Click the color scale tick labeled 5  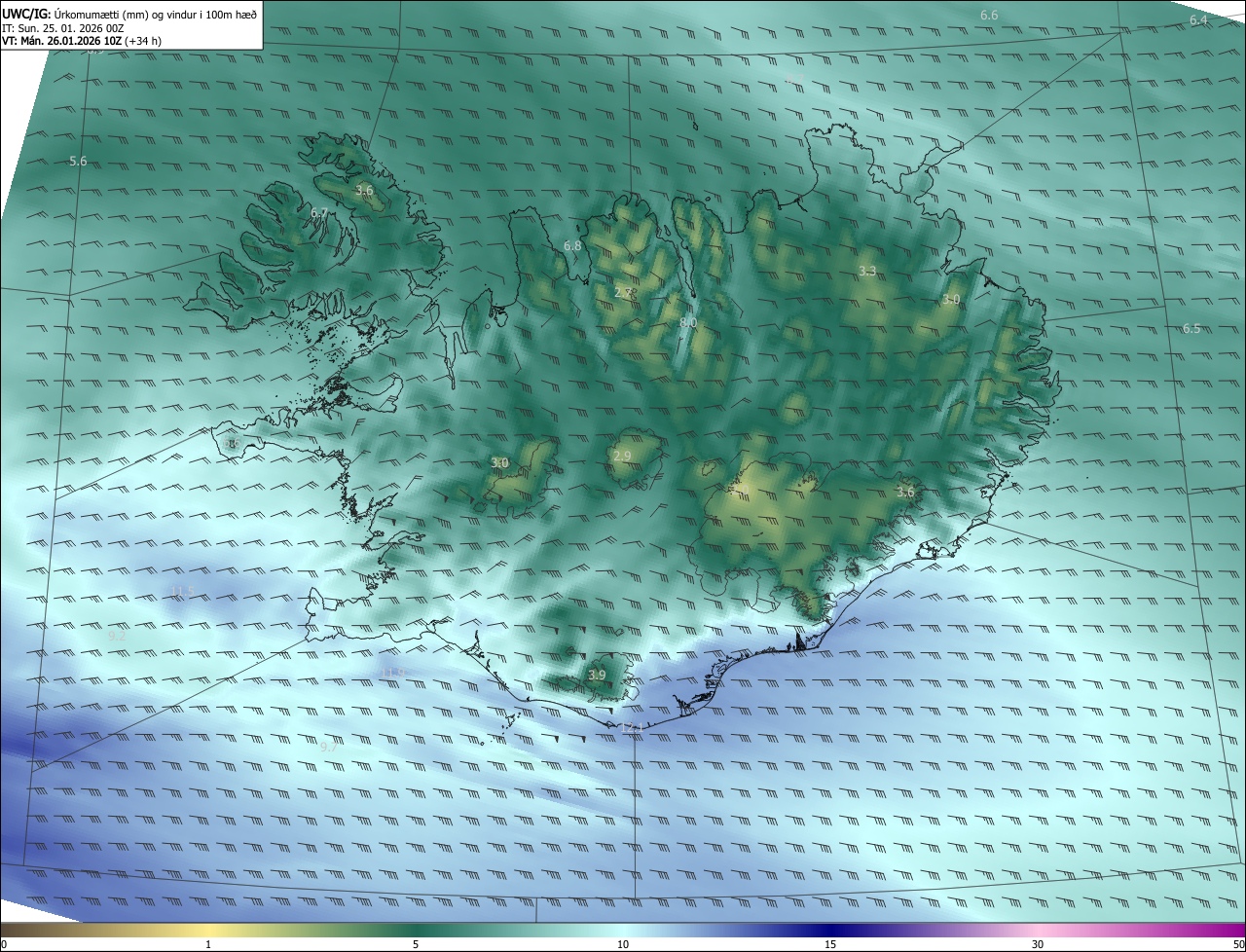point(416,944)
